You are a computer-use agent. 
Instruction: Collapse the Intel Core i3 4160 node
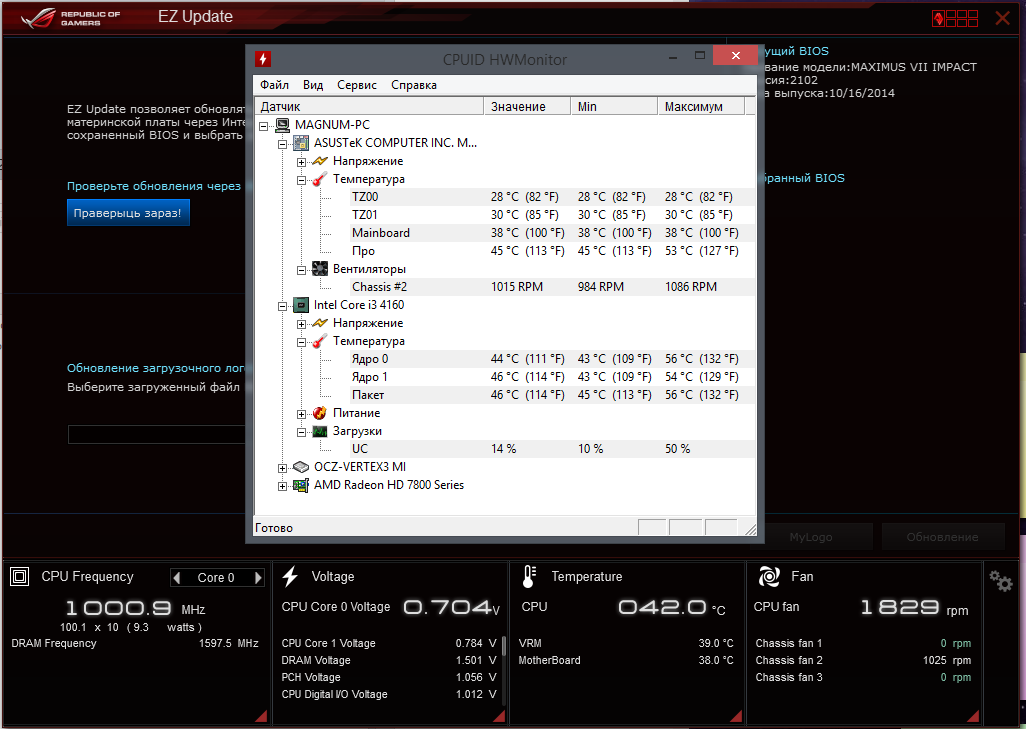tap(283, 306)
